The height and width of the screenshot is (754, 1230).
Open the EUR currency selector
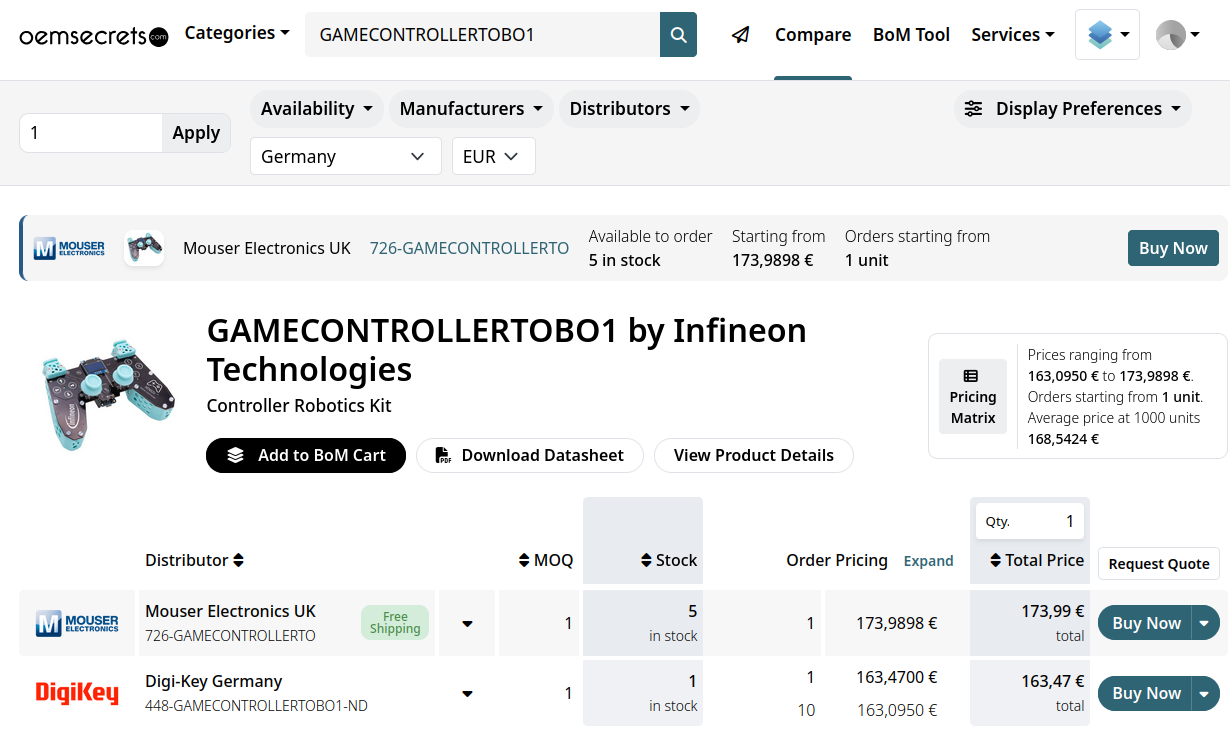pos(494,156)
